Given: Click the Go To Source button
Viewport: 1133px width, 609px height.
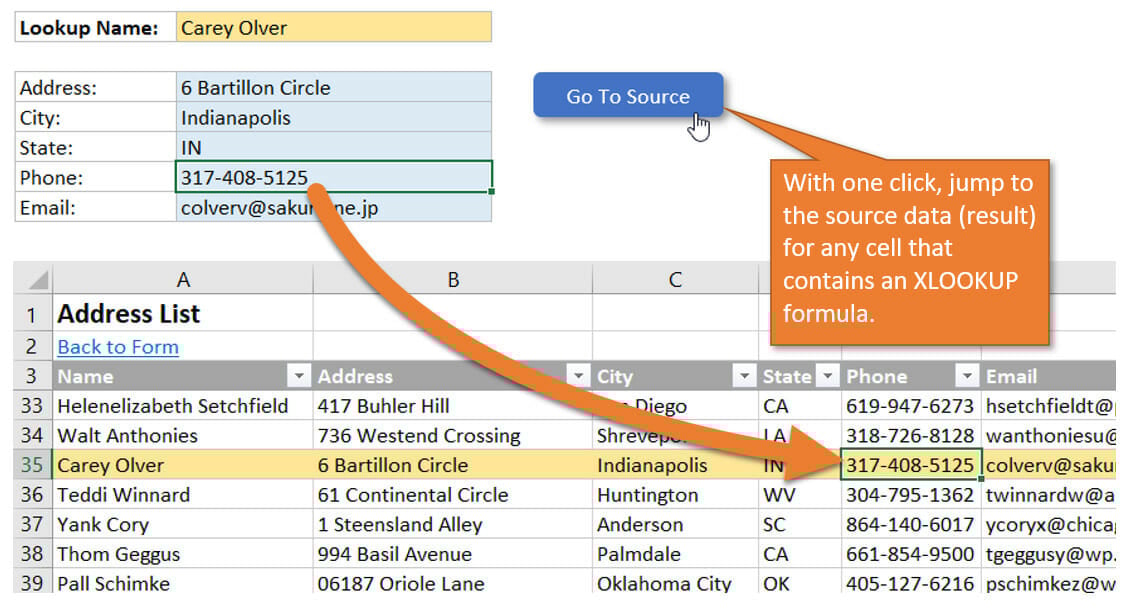Looking at the screenshot, I should coord(627,96).
